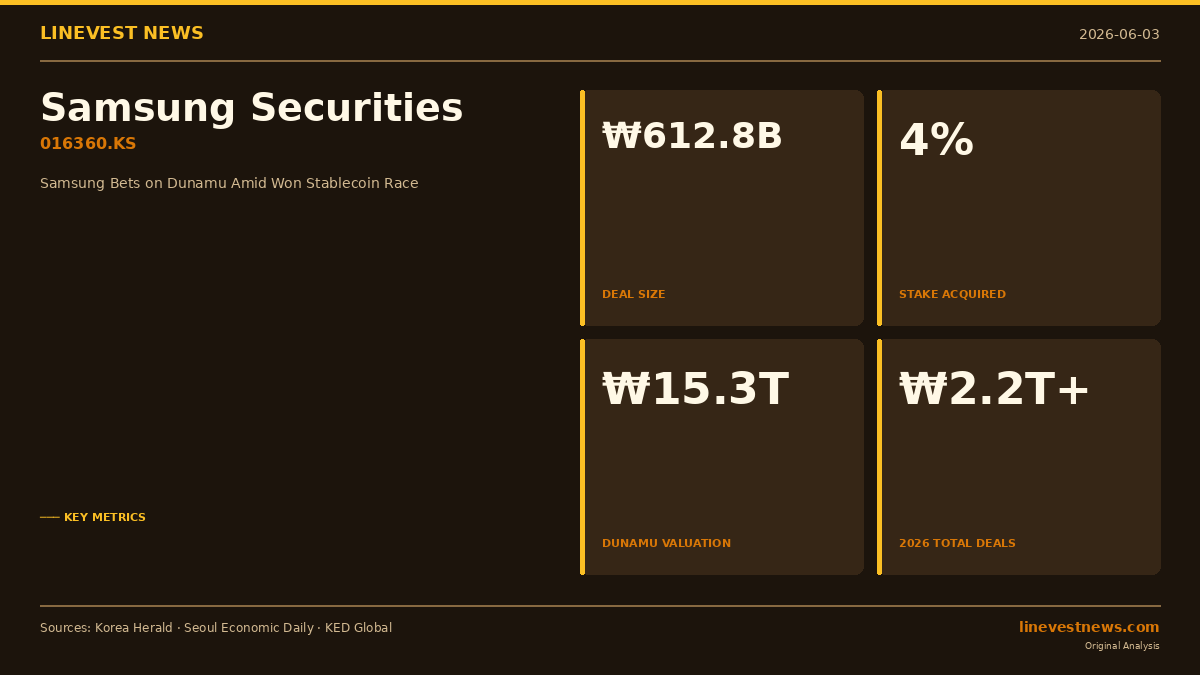Click the 2026 TOTAL DEALS label
Image resolution: width=1200 pixels, height=675 pixels.
click(957, 544)
